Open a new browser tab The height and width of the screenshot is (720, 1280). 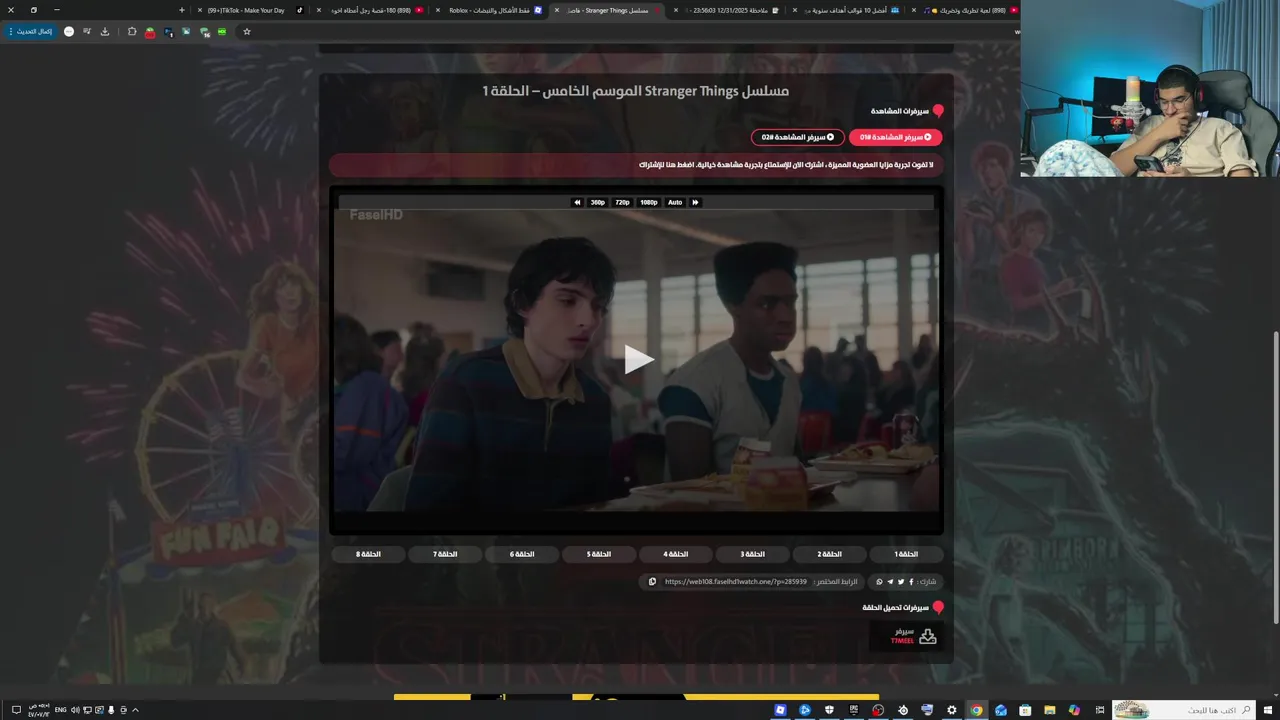point(182,10)
